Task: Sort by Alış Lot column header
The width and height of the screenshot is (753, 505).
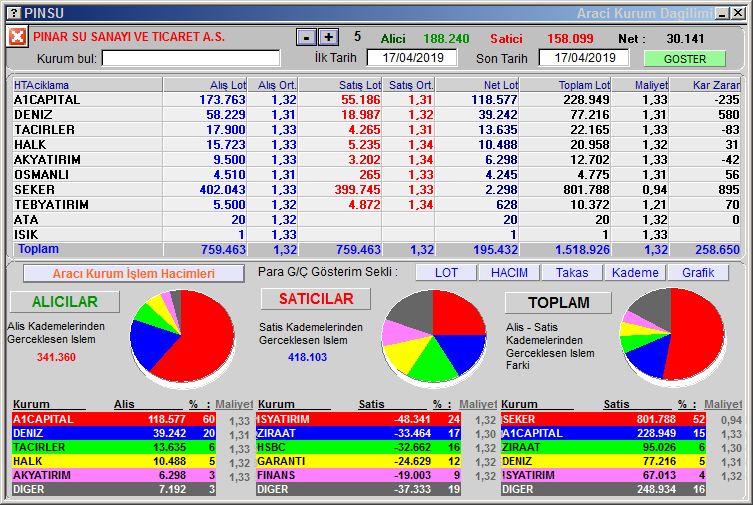Action: click(205, 85)
